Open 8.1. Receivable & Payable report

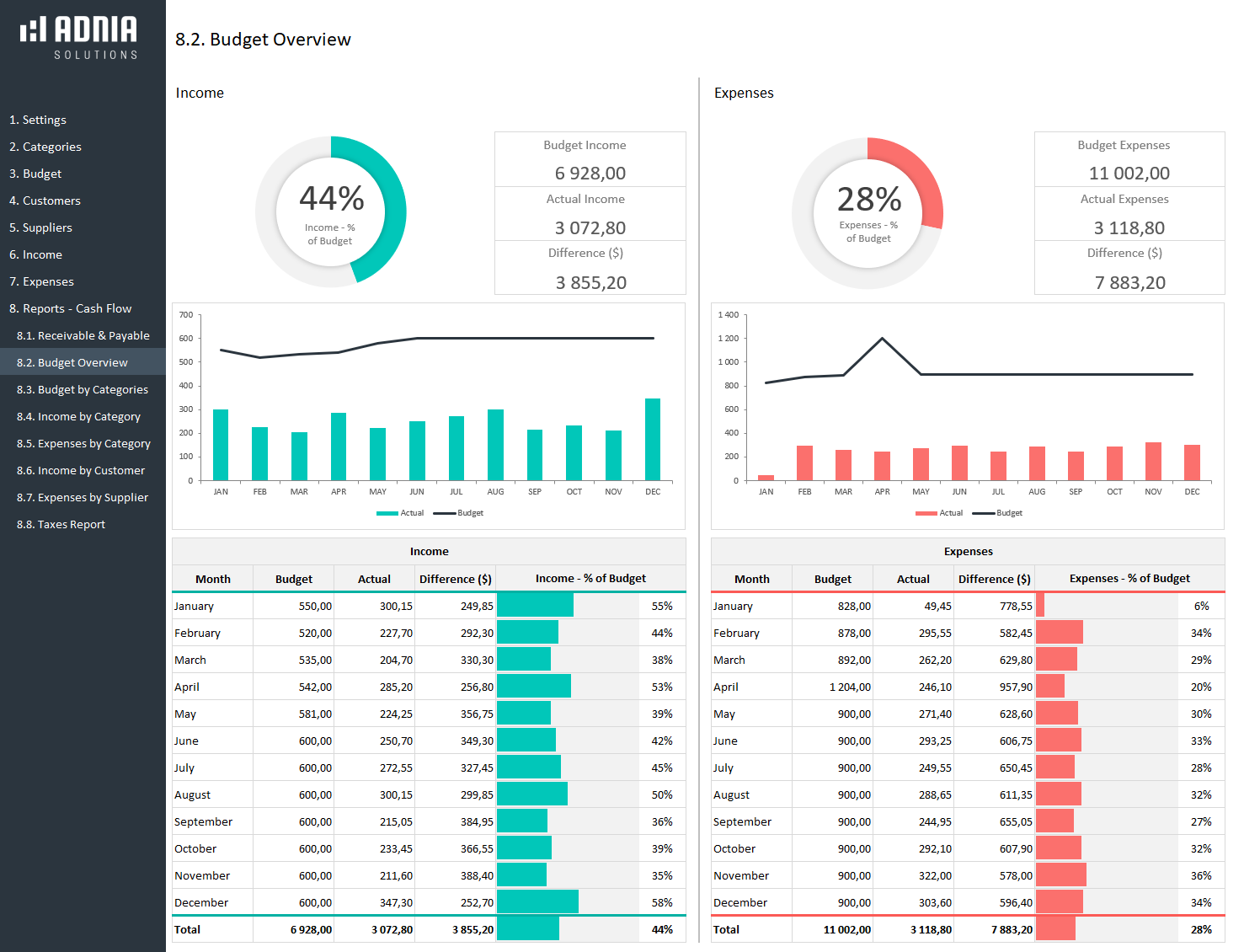click(83, 335)
